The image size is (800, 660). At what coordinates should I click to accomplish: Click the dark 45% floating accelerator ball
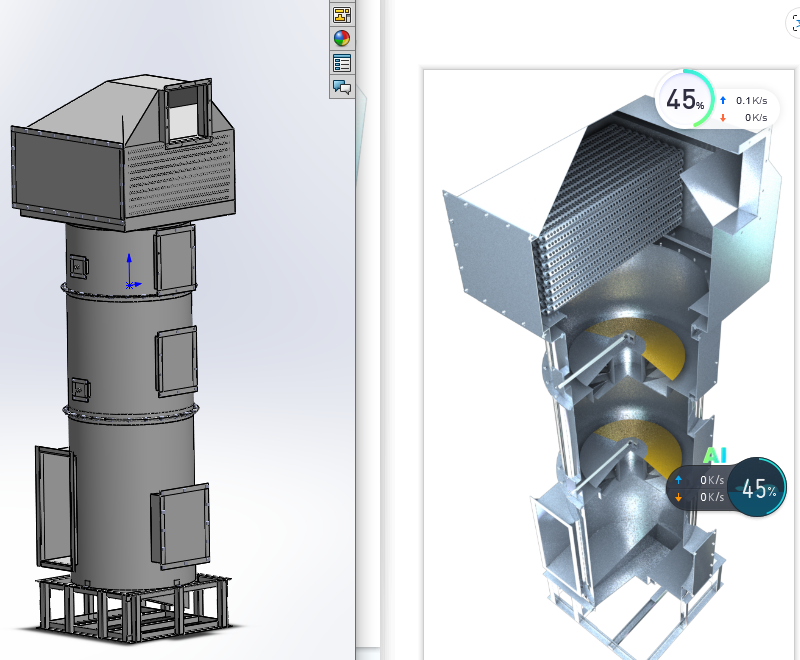(x=757, y=488)
